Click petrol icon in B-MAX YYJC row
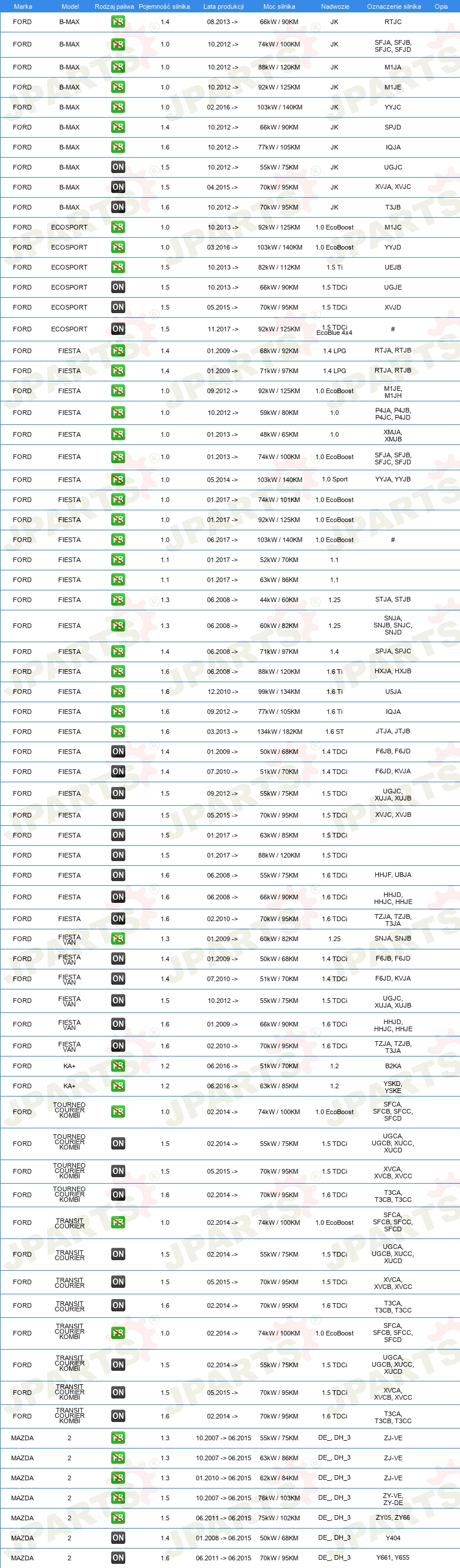Screen dimensions: 460x1568 [118, 107]
